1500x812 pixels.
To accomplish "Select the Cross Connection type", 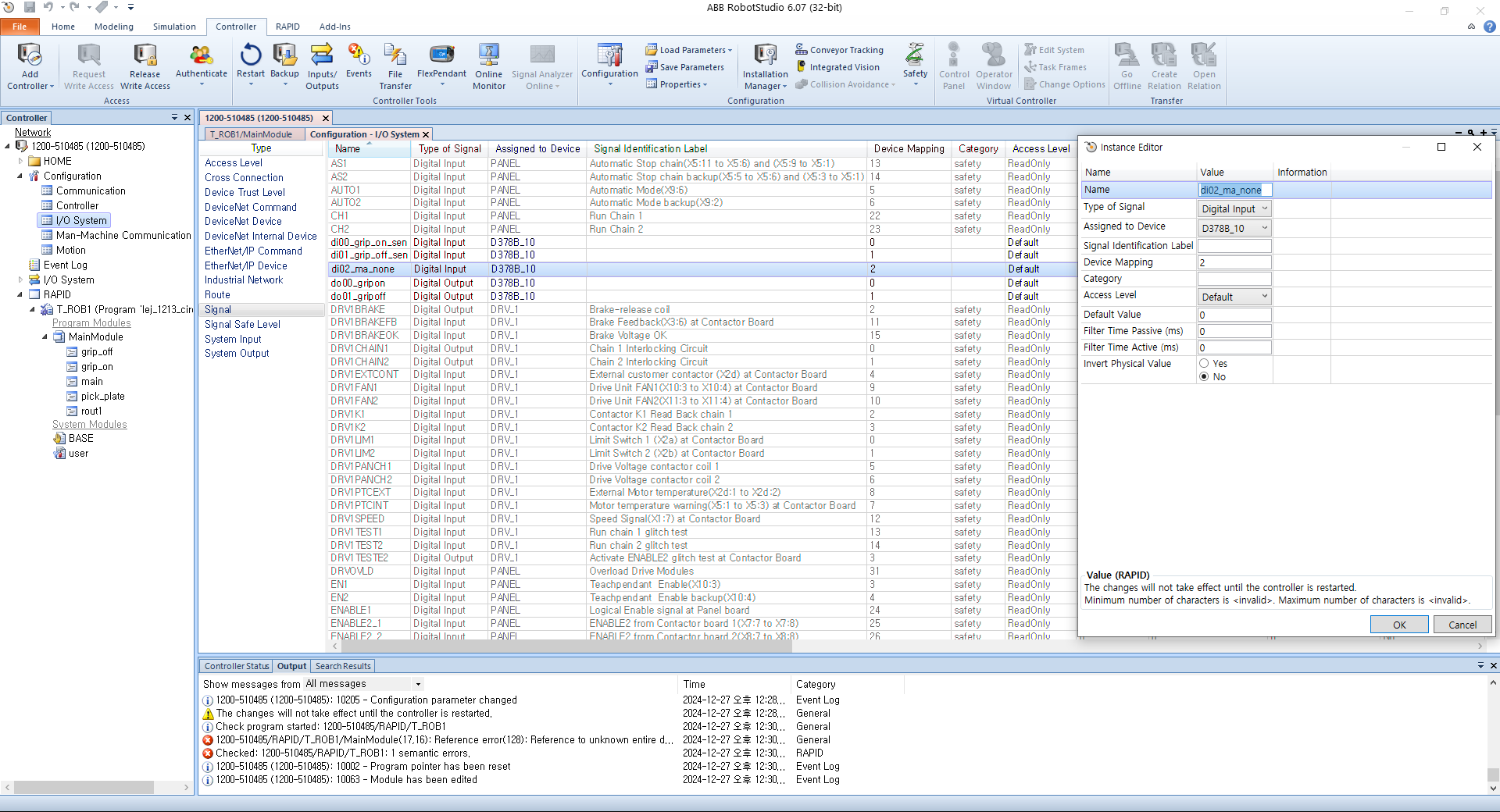I will pyautogui.click(x=244, y=178).
